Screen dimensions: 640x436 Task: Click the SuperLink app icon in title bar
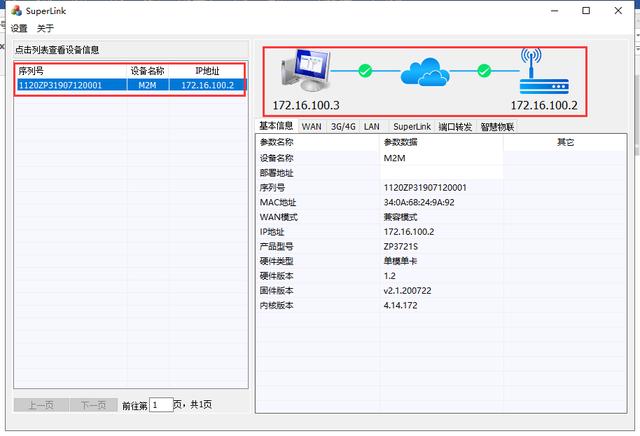(17, 11)
